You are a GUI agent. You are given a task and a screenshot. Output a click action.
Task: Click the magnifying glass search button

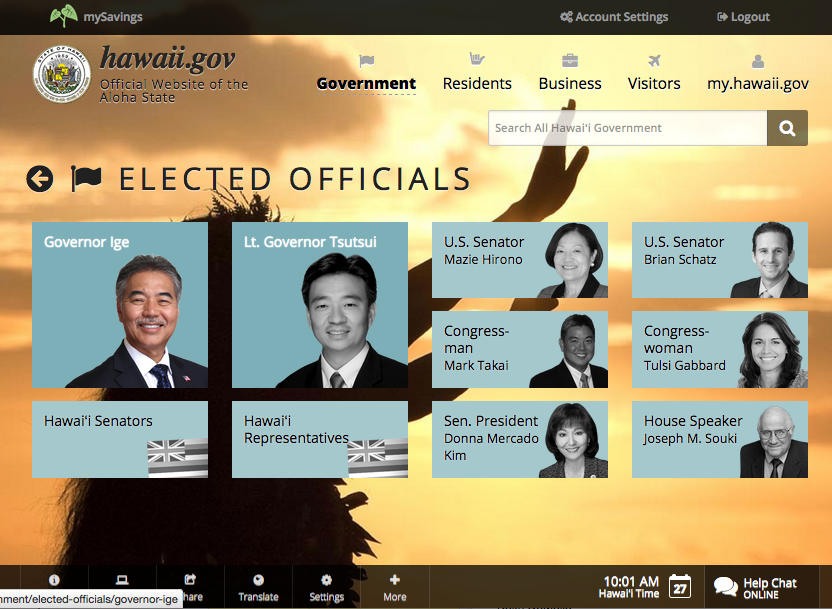coord(787,128)
